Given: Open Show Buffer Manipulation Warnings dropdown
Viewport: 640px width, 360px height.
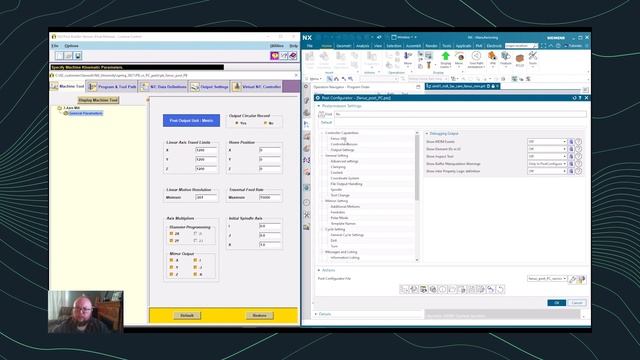Looking at the screenshot, I should (547, 164).
